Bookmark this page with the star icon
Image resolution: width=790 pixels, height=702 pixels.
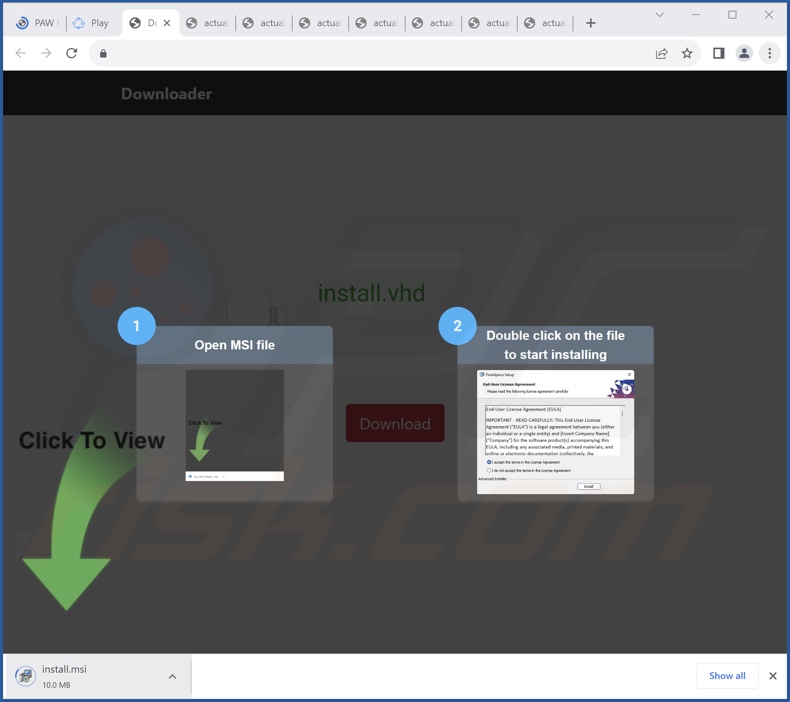(687, 53)
